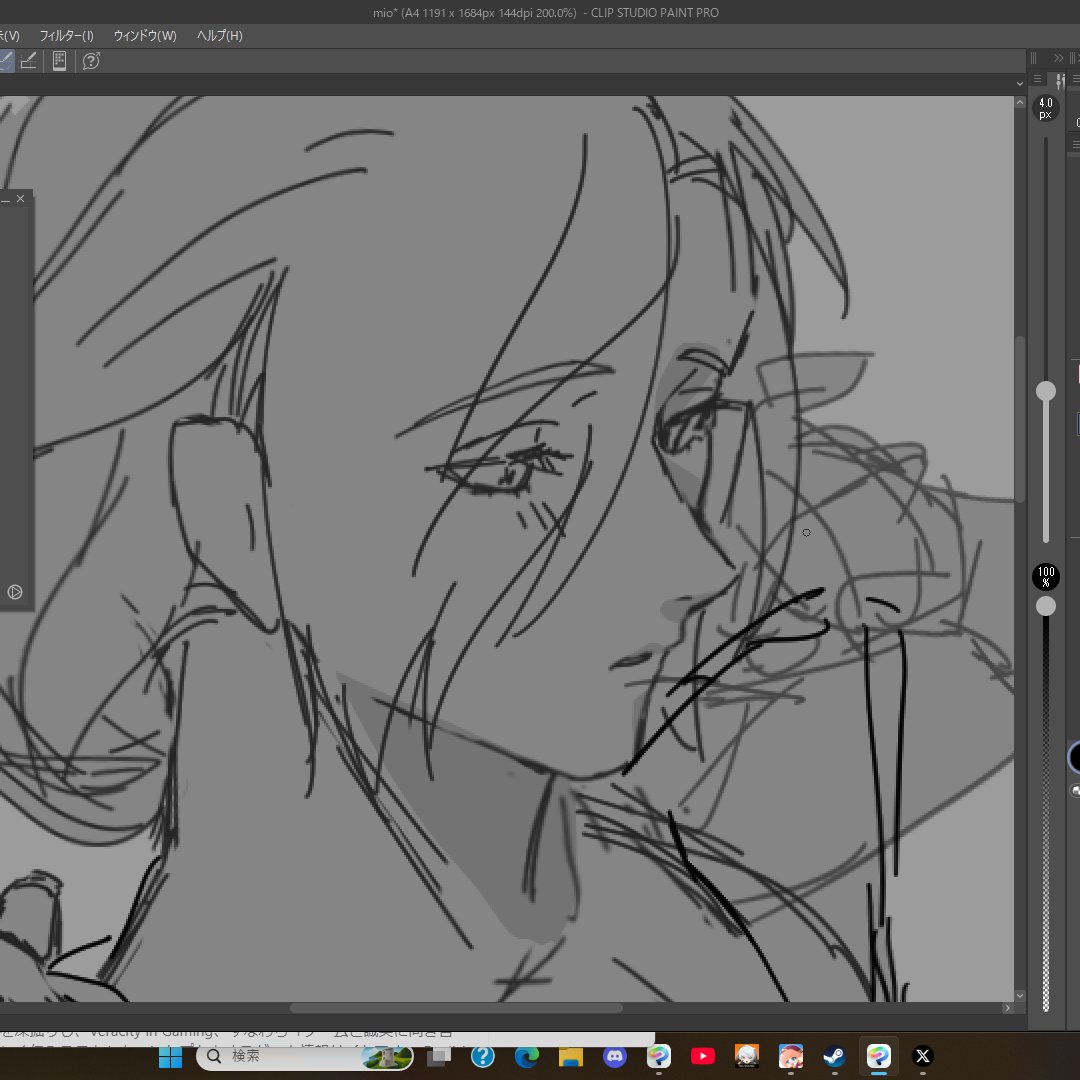This screenshot has height=1080, width=1080.
Task: Open the X app from the taskbar
Action: pos(923,1057)
